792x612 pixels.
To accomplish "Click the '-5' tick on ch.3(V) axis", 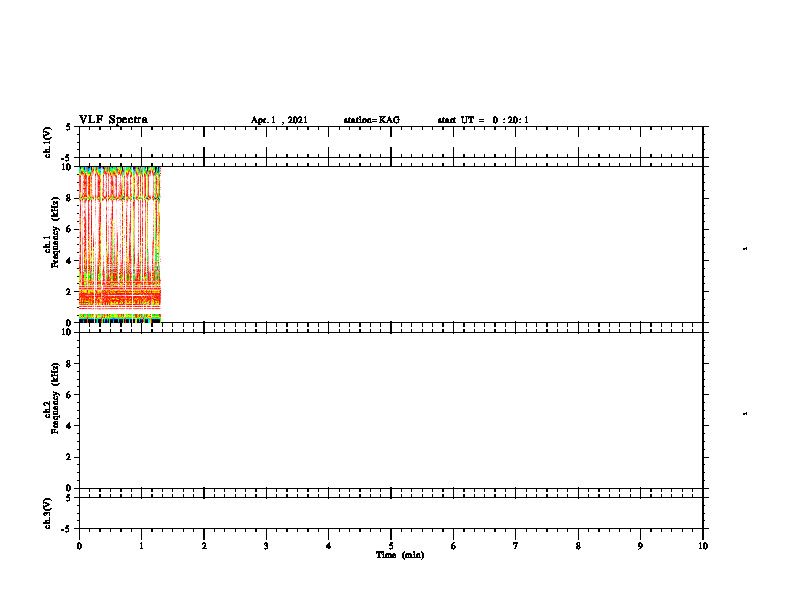I will pyautogui.click(x=67, y=529).
